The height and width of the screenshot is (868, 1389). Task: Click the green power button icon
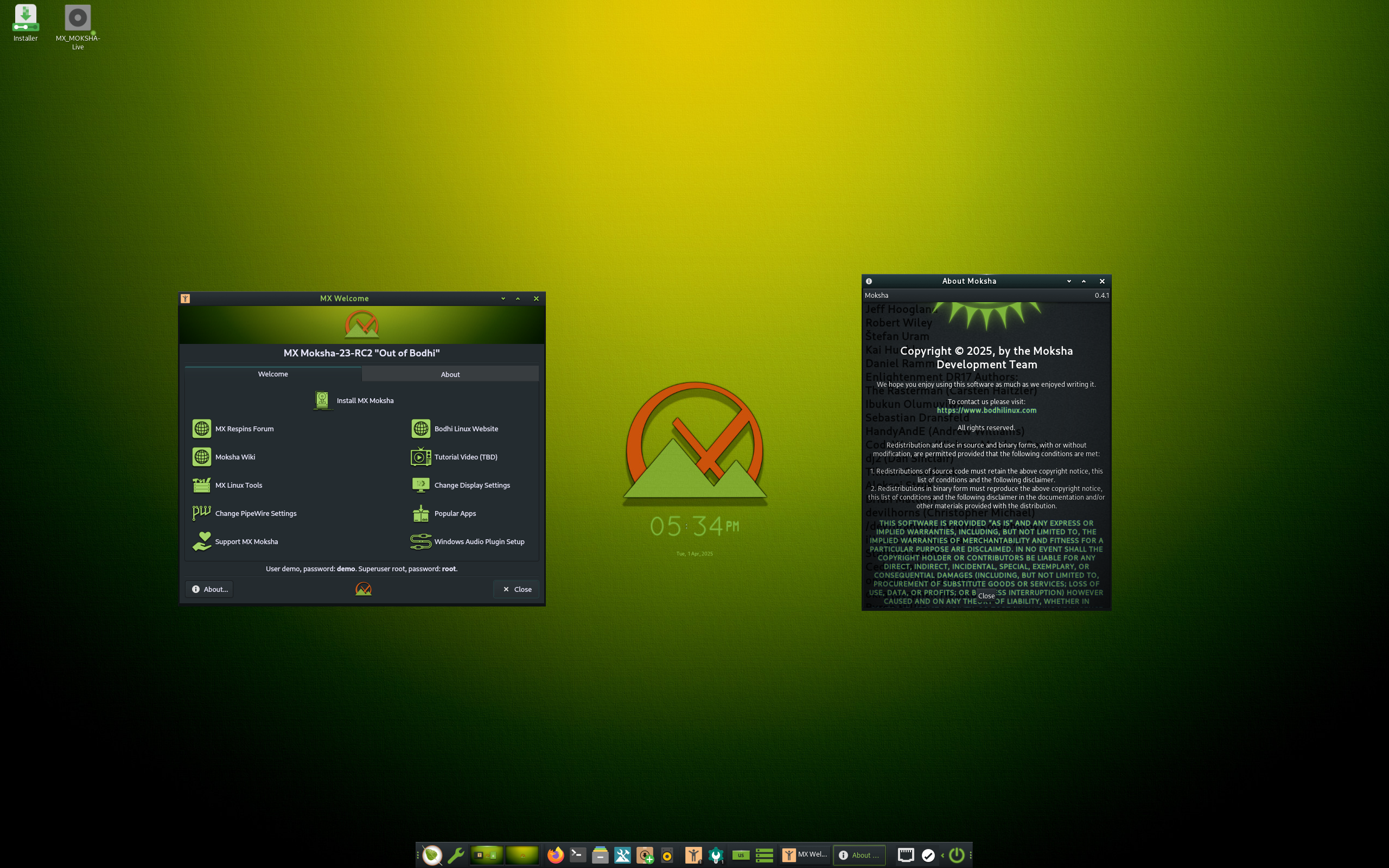coord(956,855)
